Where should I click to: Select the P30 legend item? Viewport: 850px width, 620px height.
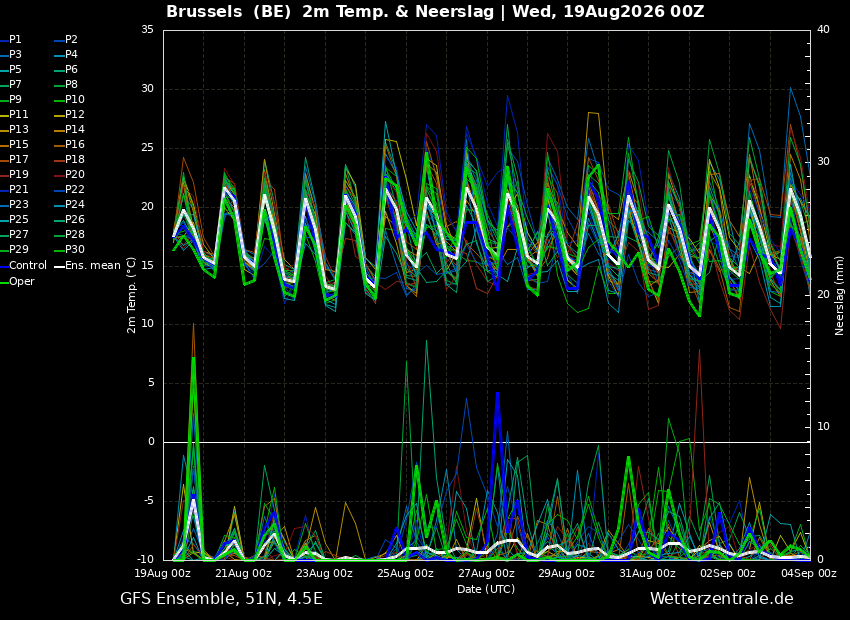pos(70,249)
